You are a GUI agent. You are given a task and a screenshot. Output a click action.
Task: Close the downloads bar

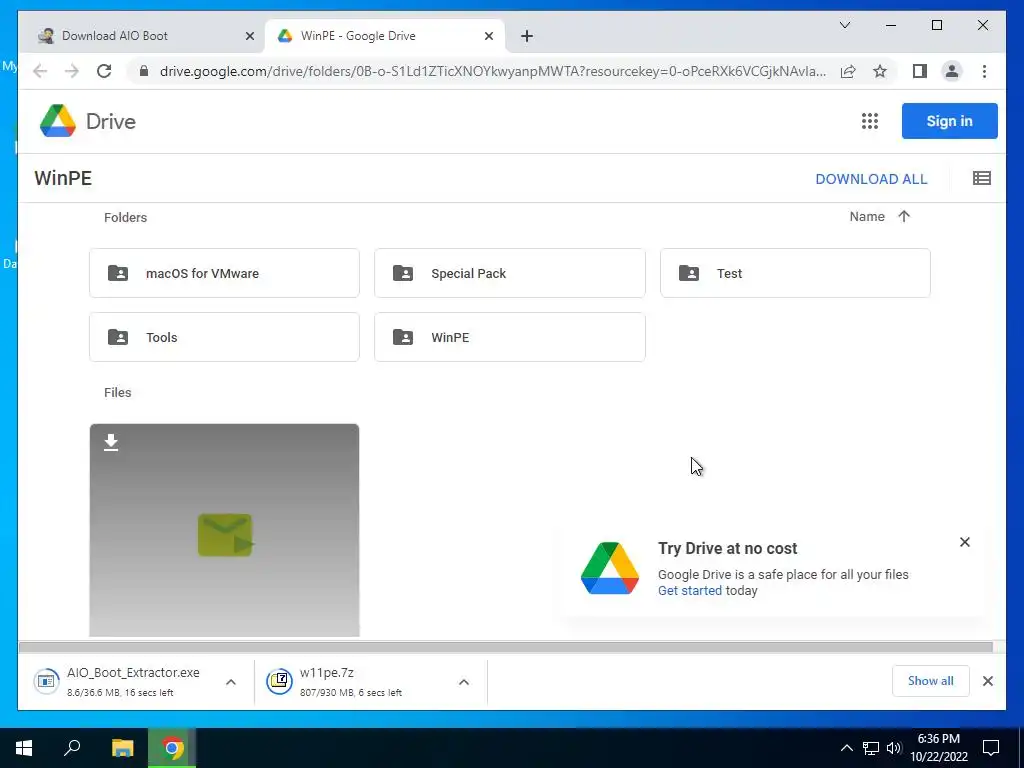(987, 681)
